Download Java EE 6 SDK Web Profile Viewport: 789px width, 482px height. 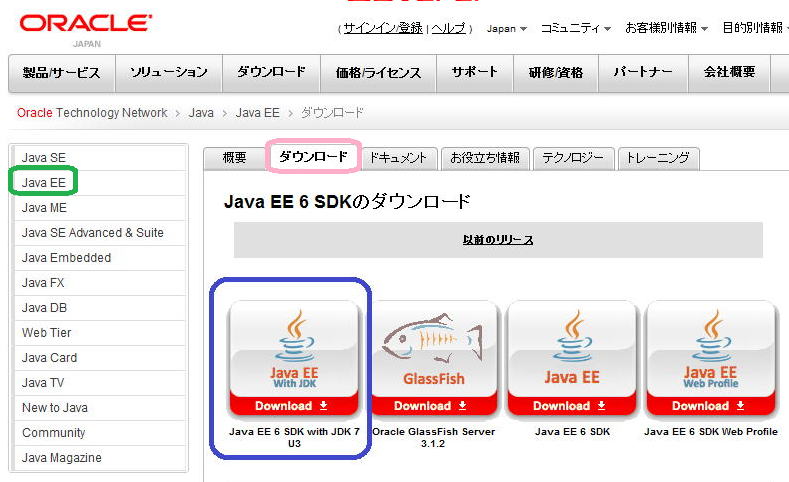click(712, 359)
